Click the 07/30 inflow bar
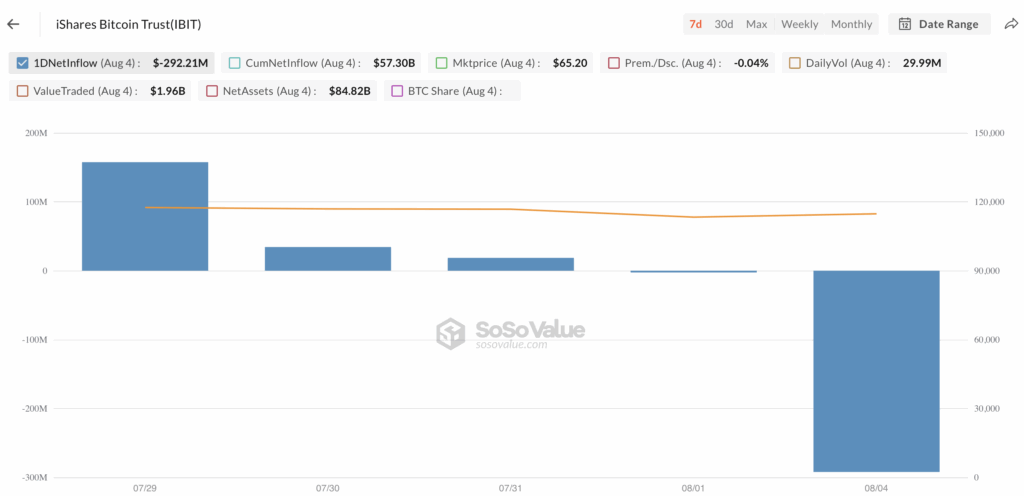Screen dimensions: 1024x496 point(328,258)
